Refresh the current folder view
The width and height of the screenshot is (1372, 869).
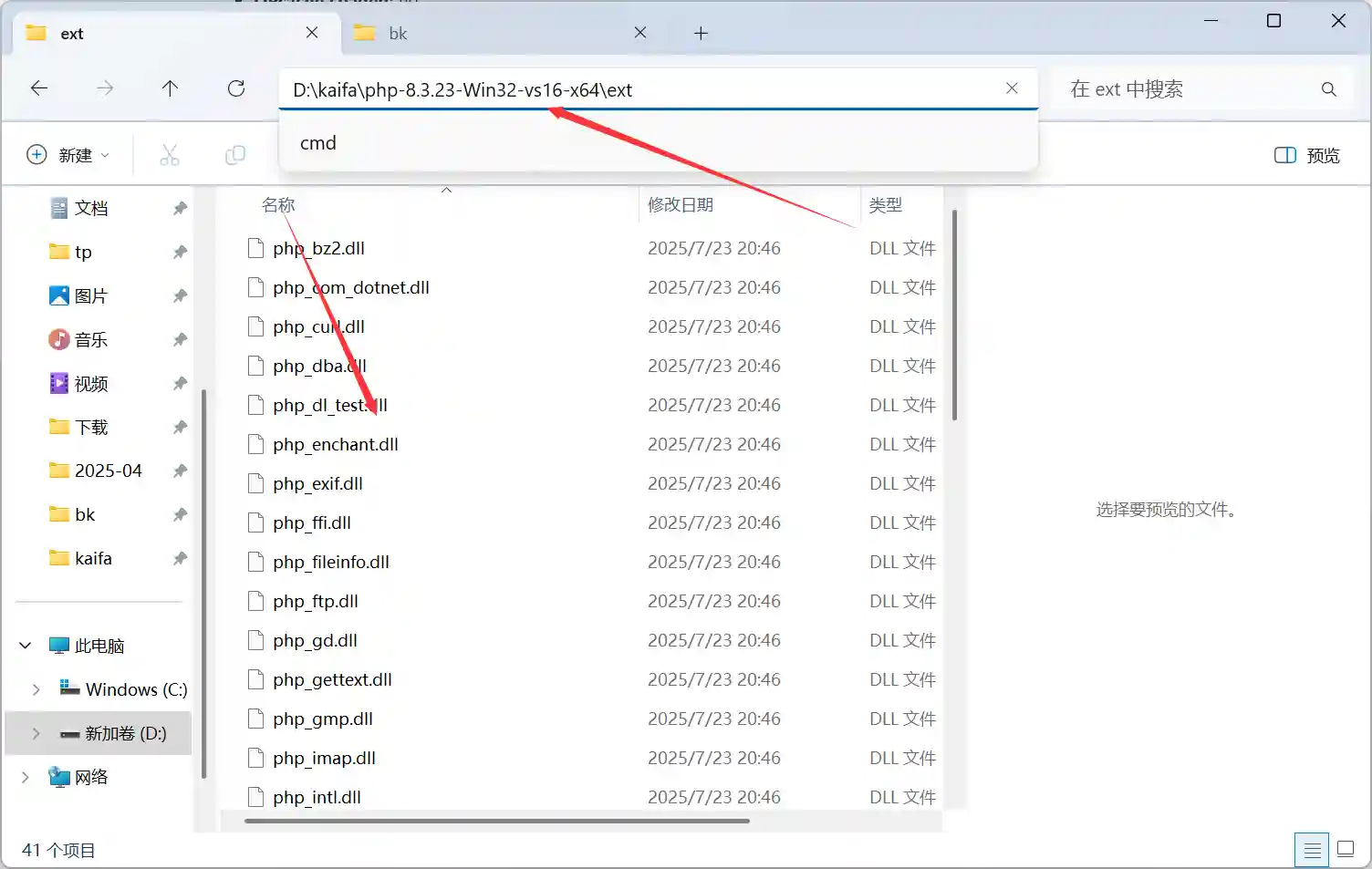point(236,88)
